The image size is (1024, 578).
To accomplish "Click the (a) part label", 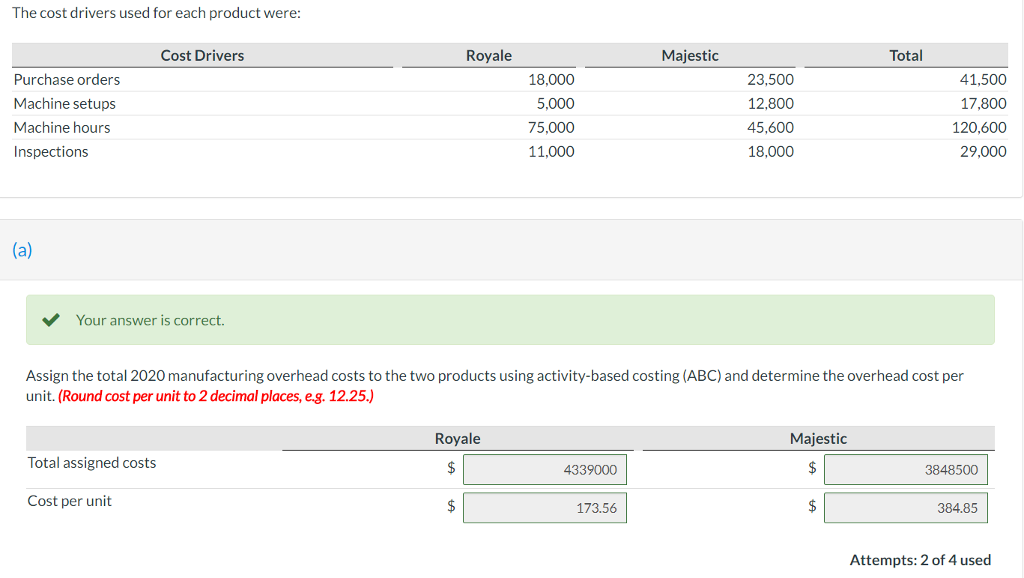I will tap(22, 249).
